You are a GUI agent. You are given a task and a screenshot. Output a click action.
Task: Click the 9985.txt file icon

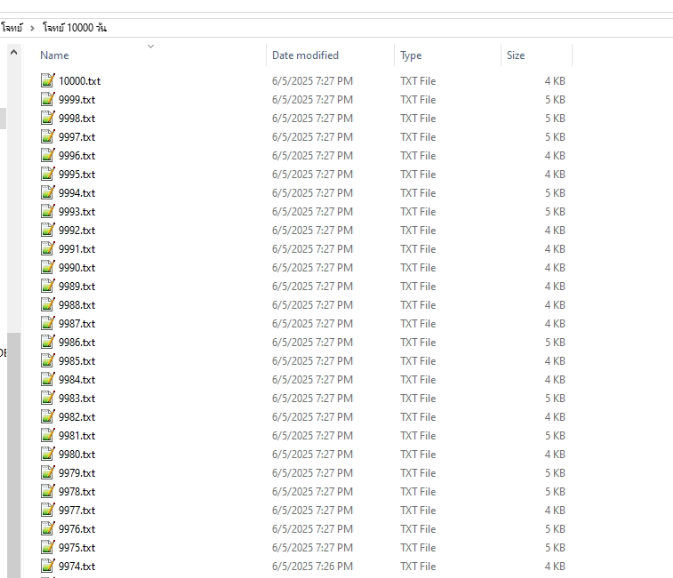(x=48, y=360)
